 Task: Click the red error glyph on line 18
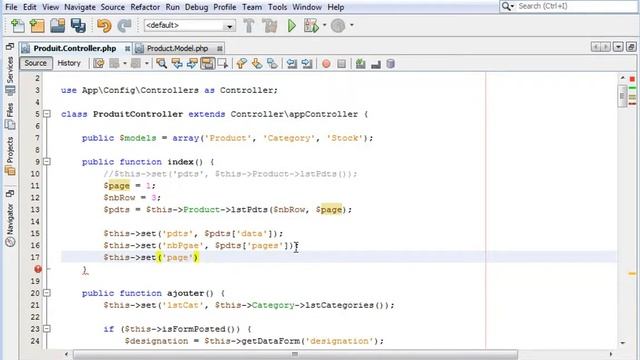pos(38,269)
